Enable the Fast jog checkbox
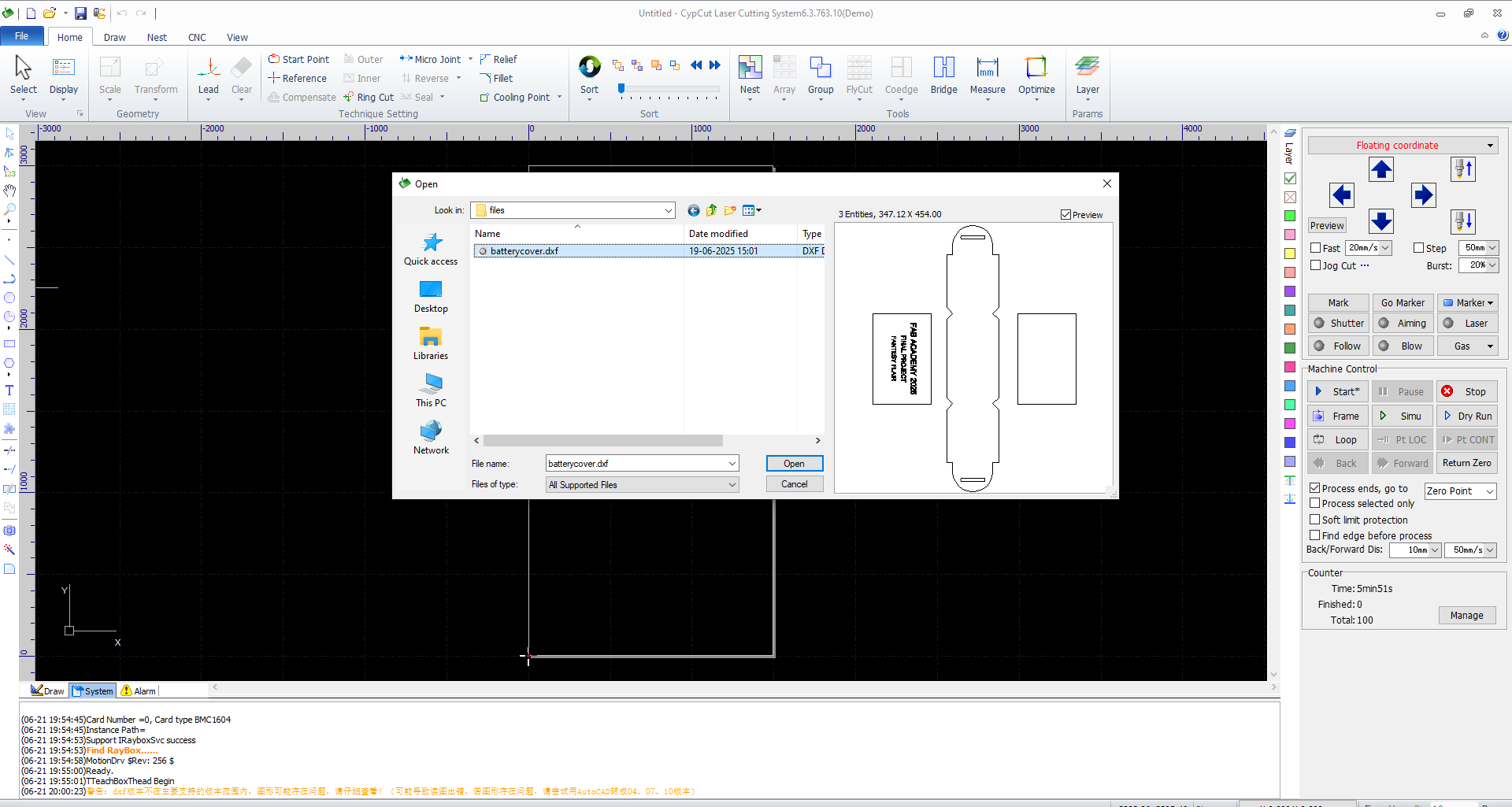1512x807 pixels. click(x=1316, y=248)
